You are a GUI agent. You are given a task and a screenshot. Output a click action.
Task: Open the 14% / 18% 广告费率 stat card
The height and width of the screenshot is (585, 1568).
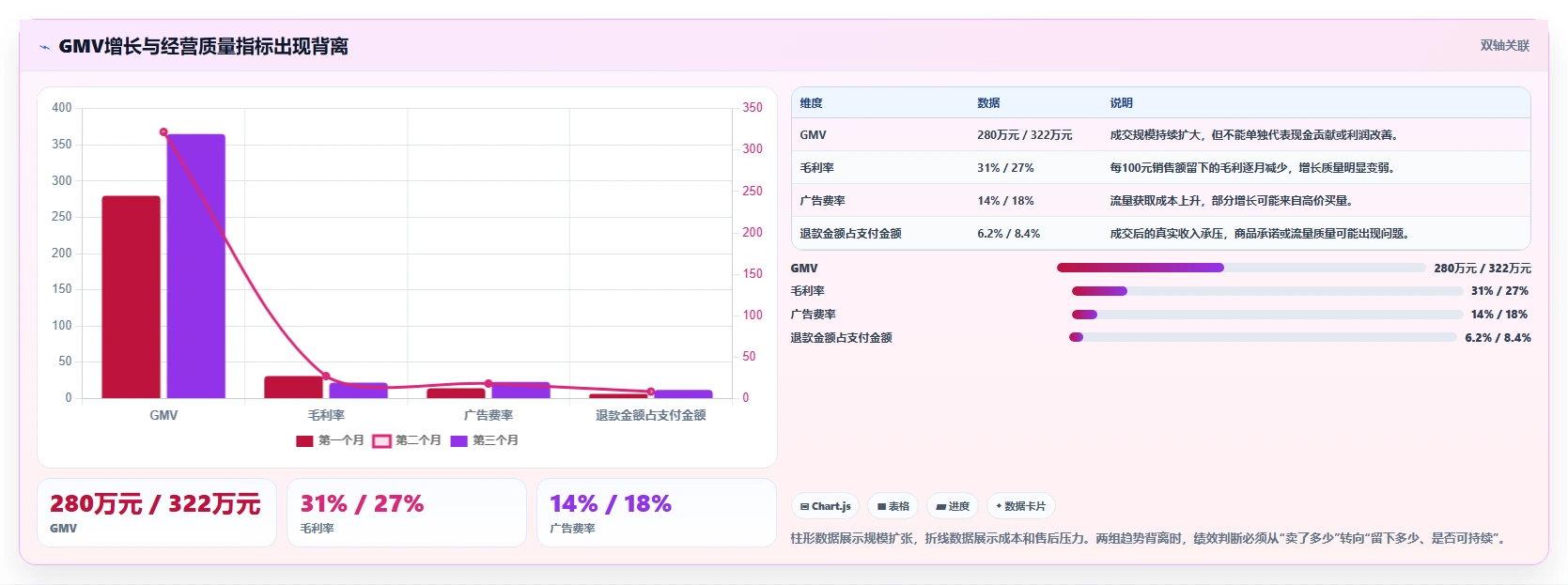656,513
